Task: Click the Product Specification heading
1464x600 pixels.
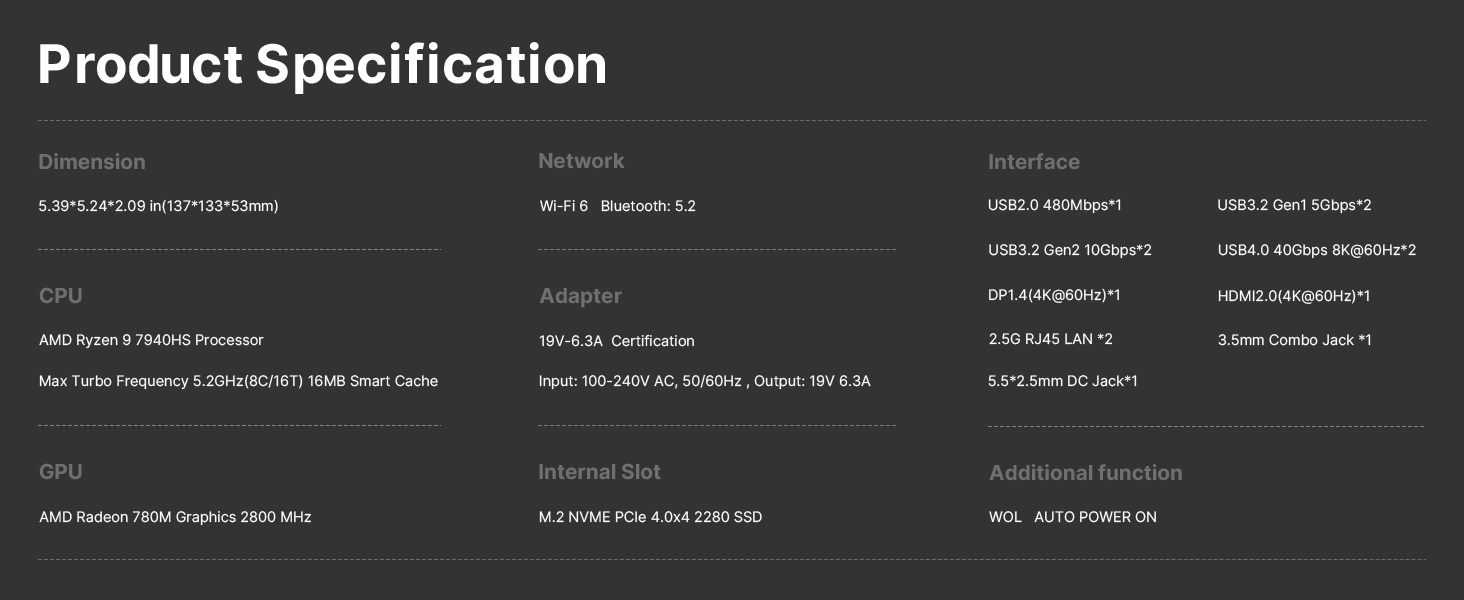Action: tap(322, 65)
